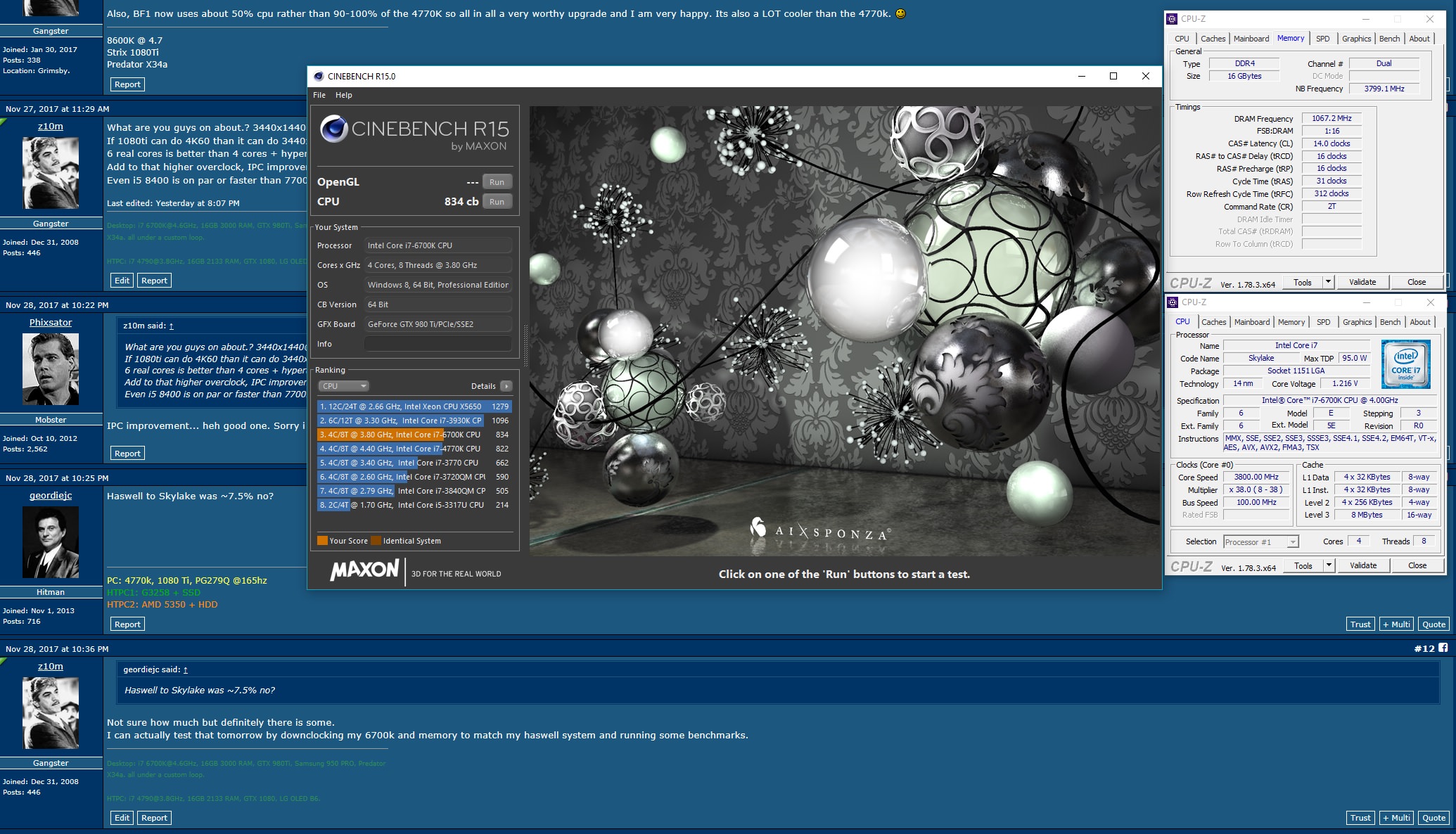Click the MAXON logo in the Cinebench footer
Viewport: 1456px width, 834px height.
[364, 570]
